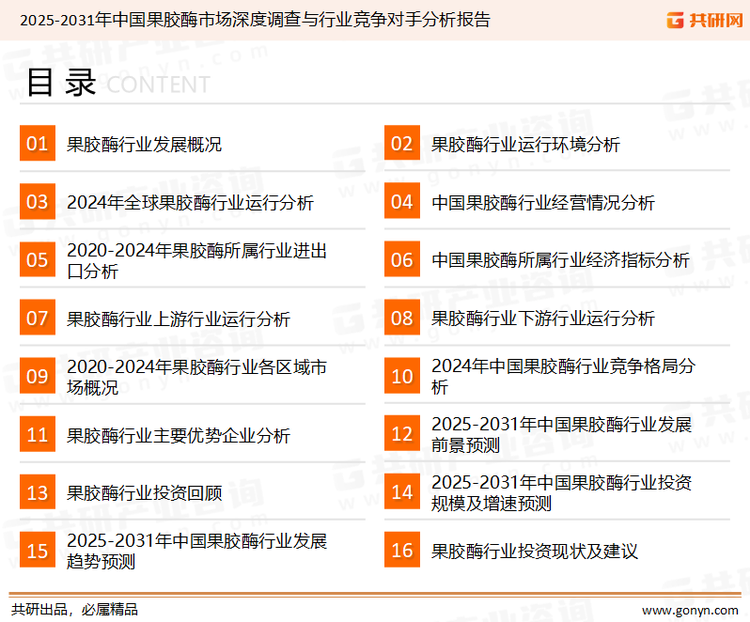Screen dimensions: 750x622
Task: Click the orange 08 number box
Action: pyautogui.click(x=402, y=318)
